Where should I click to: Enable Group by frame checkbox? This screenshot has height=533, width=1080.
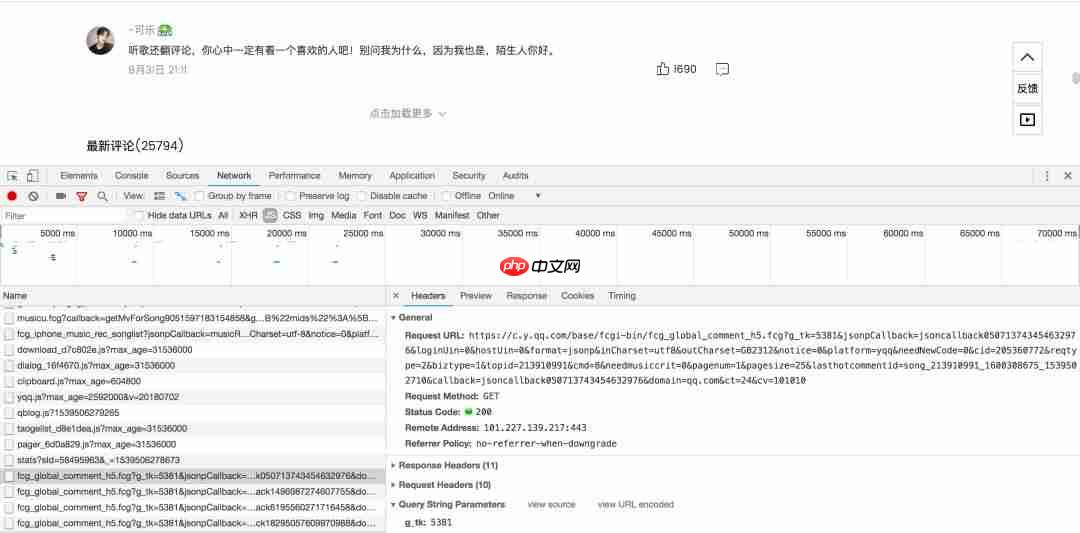[199, 196]
